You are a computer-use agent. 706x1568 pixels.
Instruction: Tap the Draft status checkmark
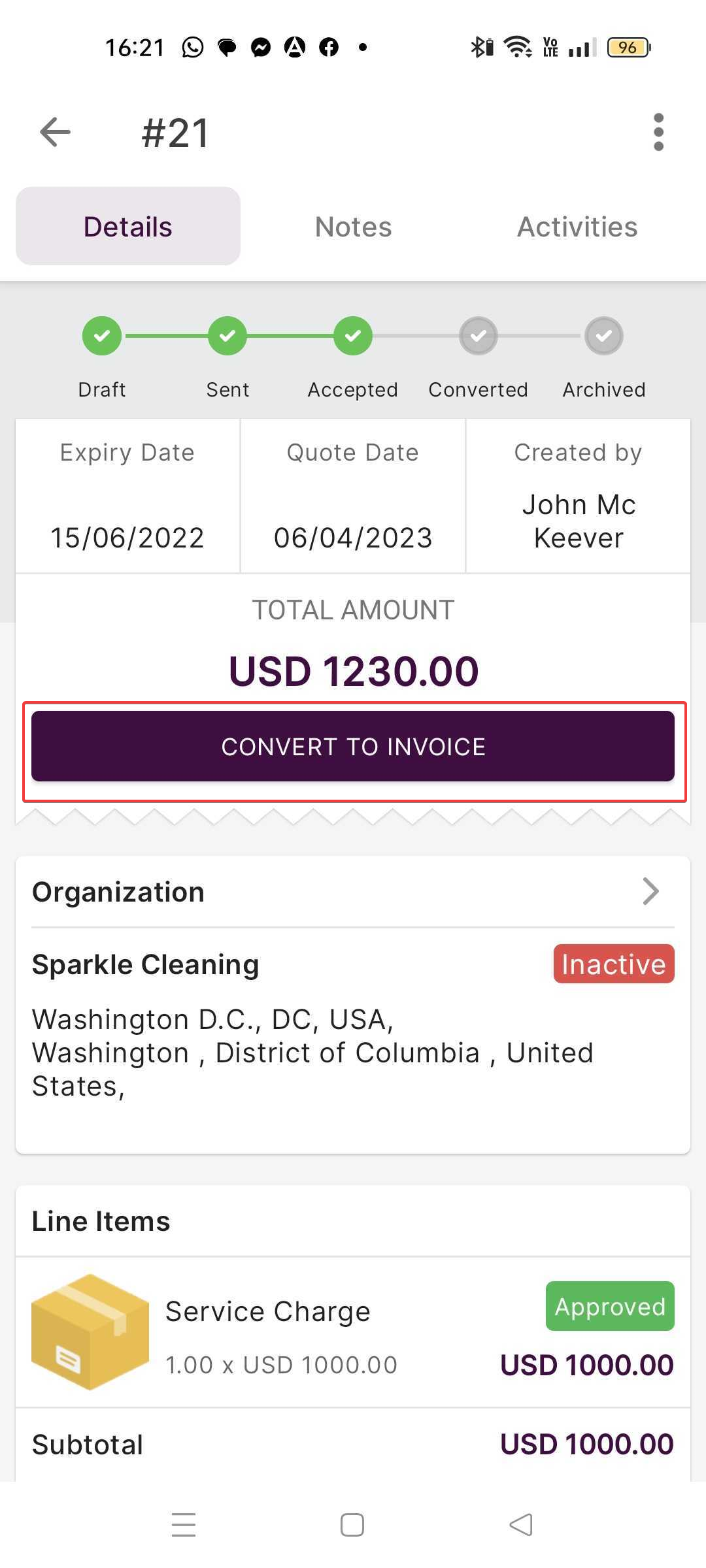point(101,336)
